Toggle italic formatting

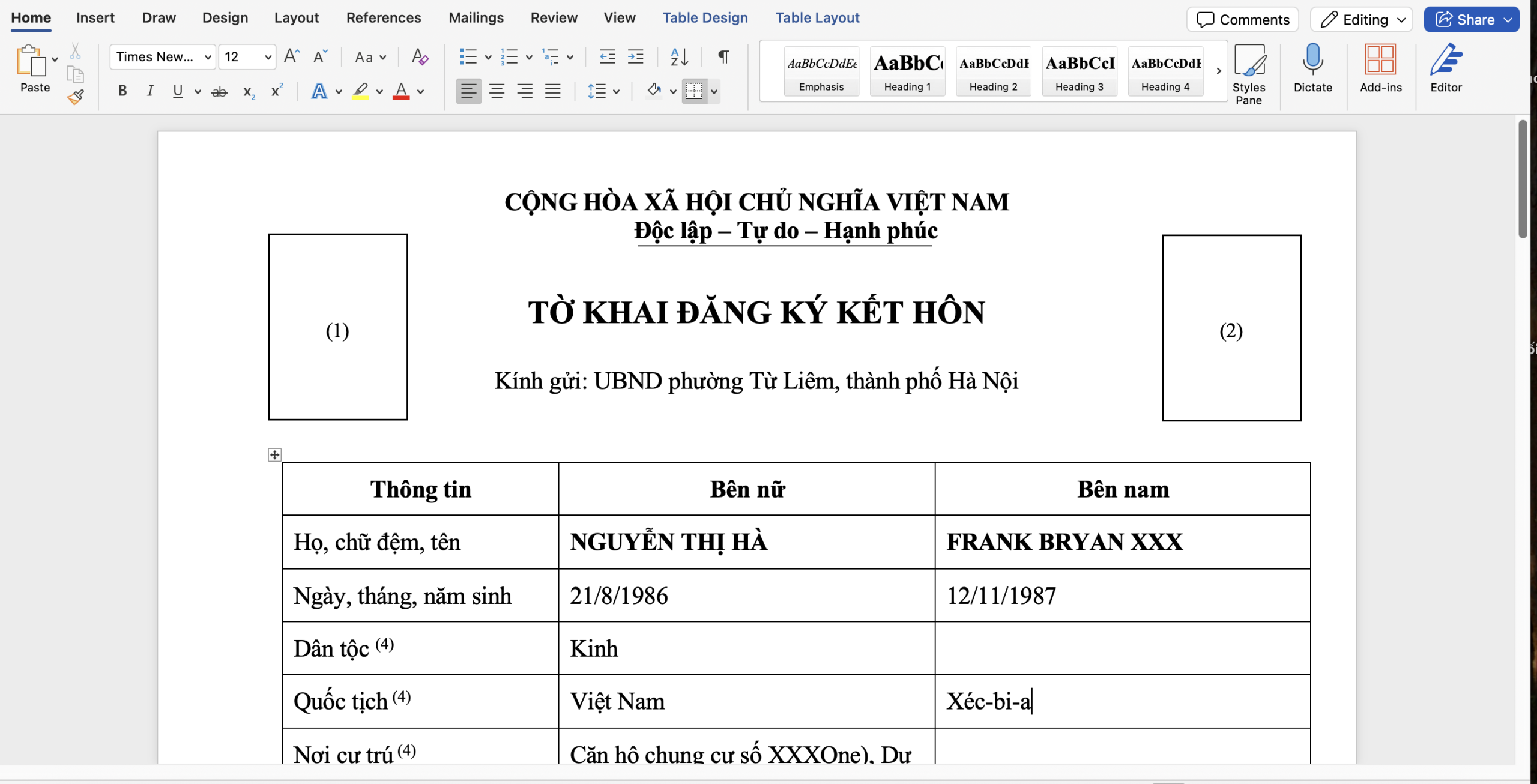click(x=150, y=91)
